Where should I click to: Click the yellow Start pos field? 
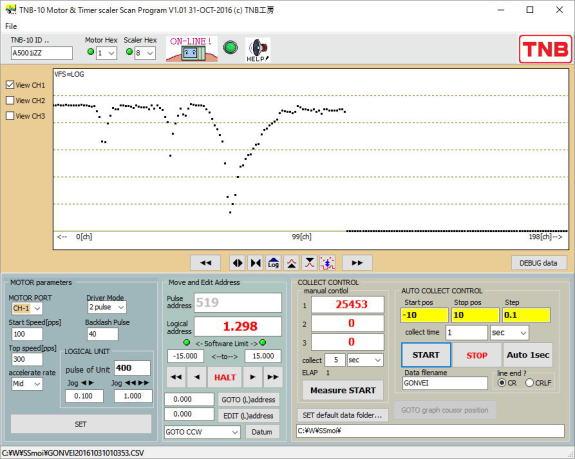pos(424,315)
